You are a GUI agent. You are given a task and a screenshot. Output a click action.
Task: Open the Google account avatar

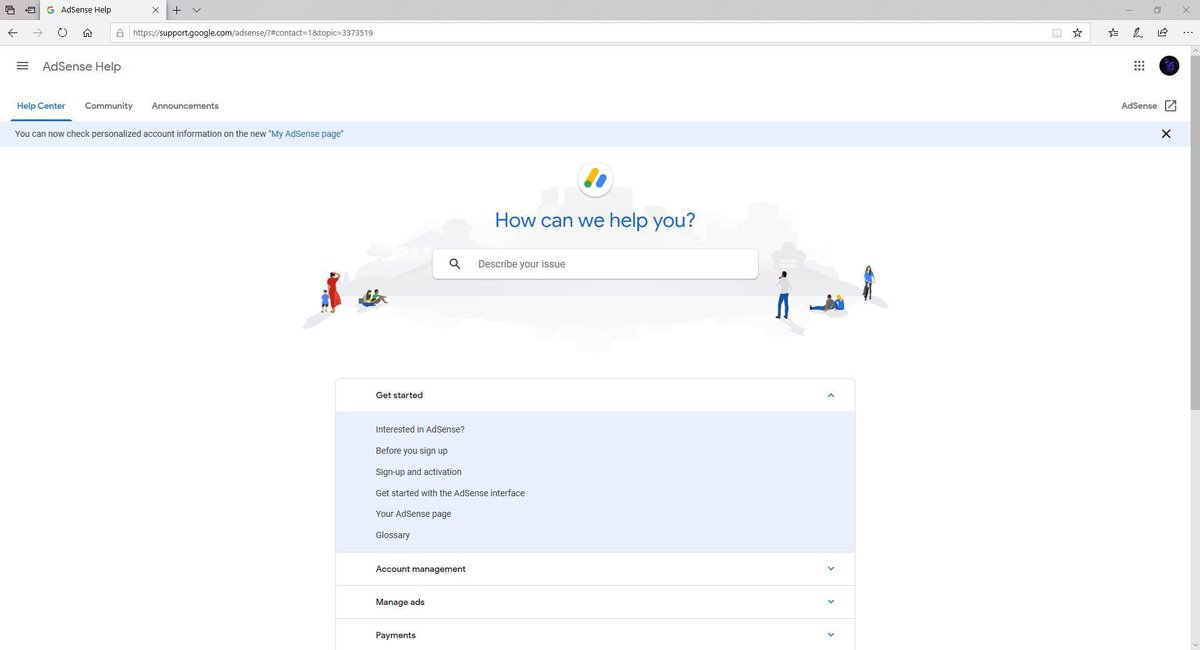coord(1169,66)
